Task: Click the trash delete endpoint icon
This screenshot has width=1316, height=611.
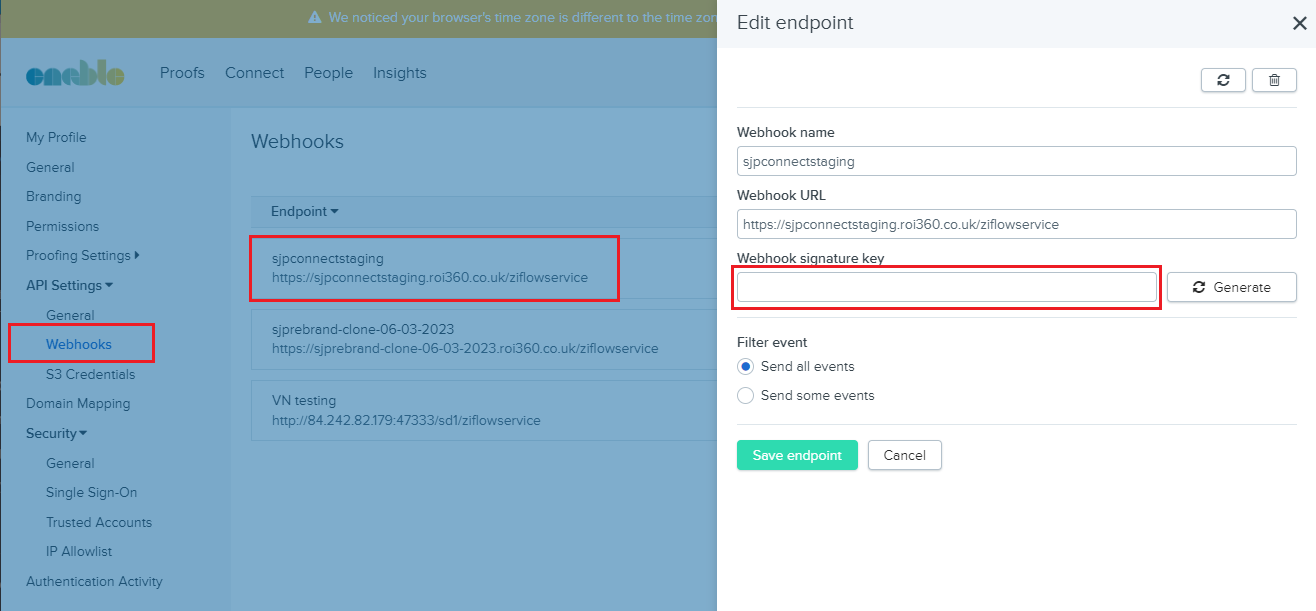Action: 1274,80
